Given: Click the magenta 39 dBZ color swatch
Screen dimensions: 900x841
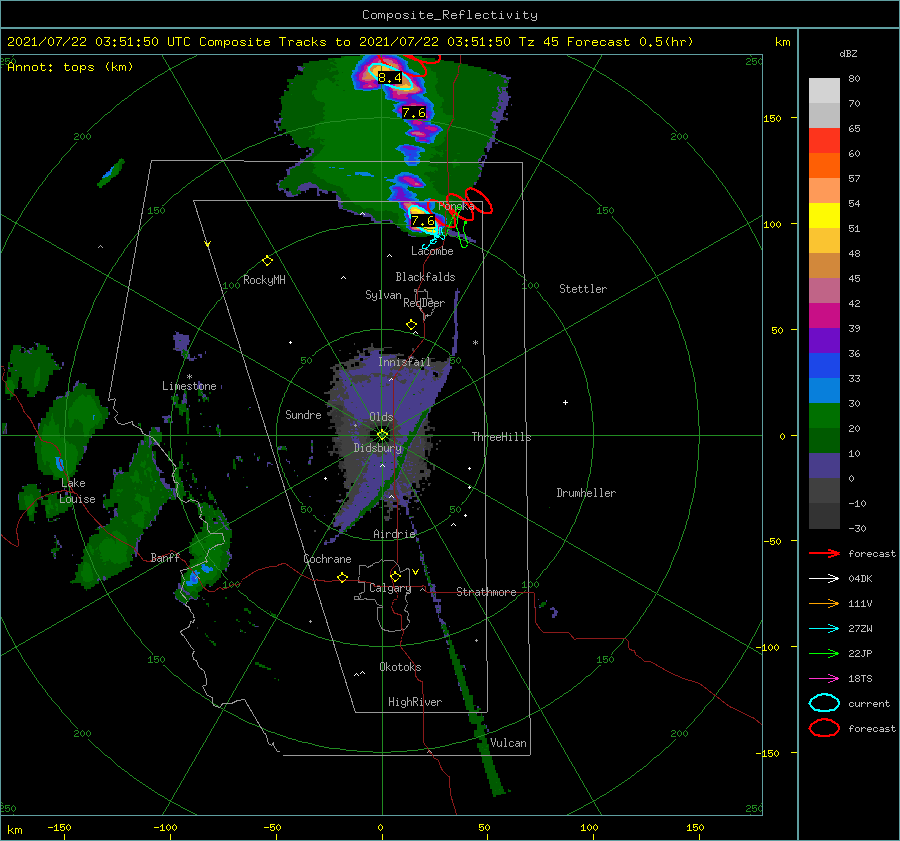Looking at the screenshot, I should pyautogui.click(x=824, y=316).
